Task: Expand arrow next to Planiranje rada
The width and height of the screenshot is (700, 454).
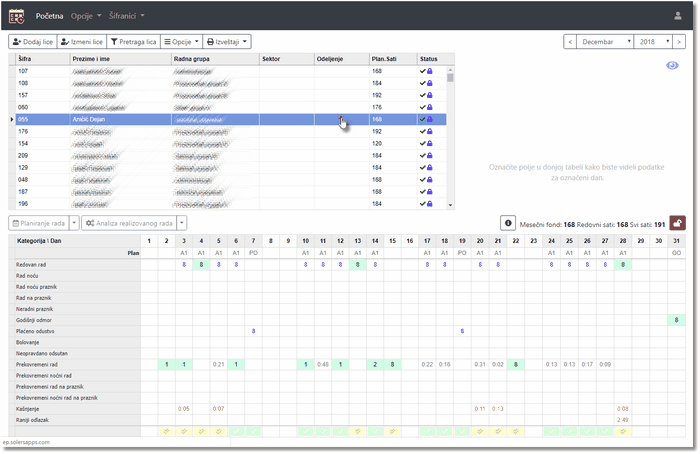Action: (x=75, y=223)
